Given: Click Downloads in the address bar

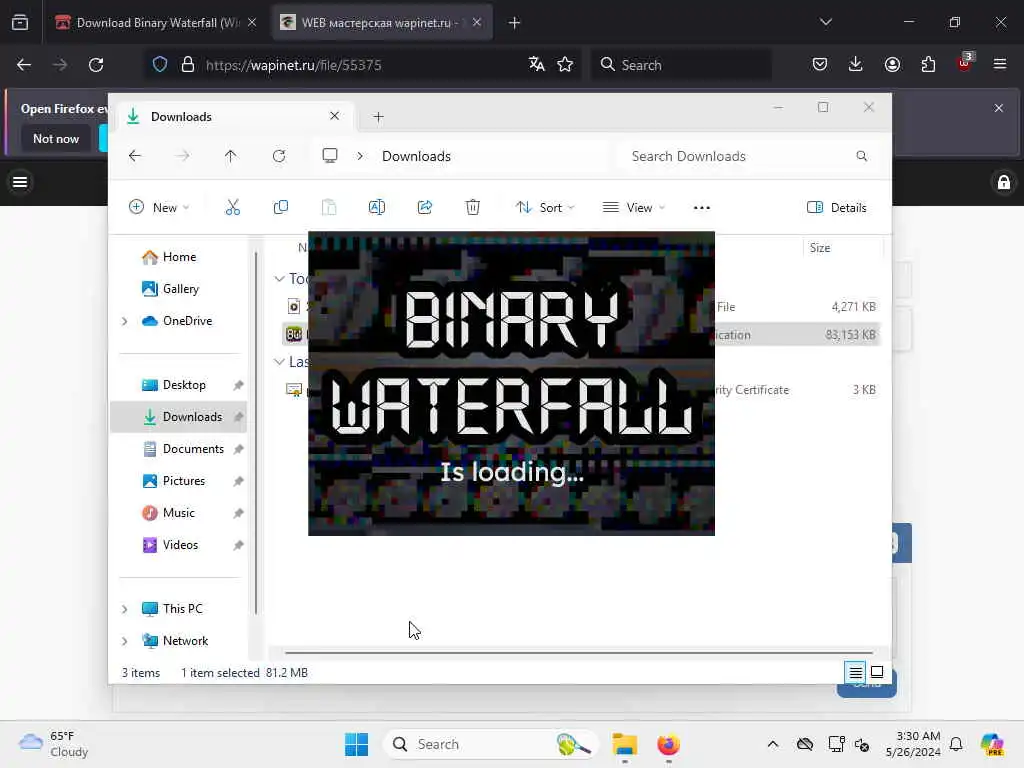Looking at the screenshot, I should click(x=416, y=156).
